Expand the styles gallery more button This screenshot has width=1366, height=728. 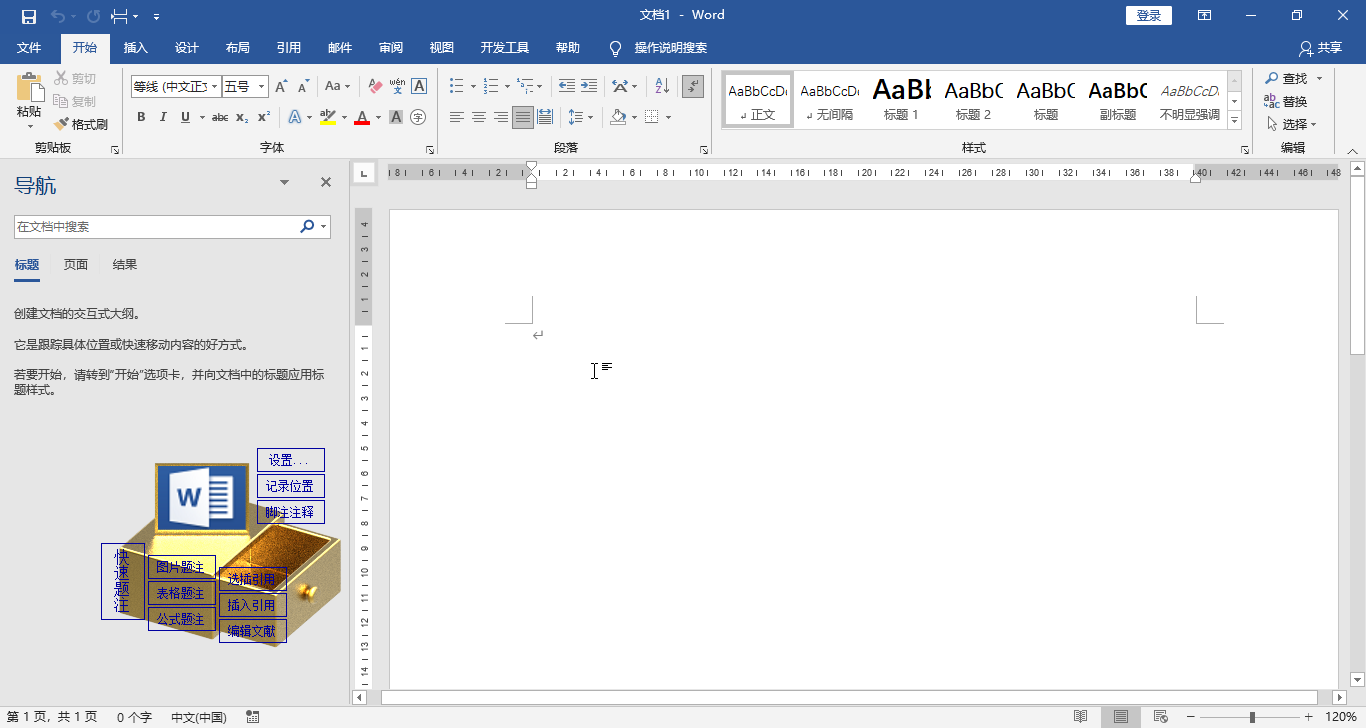click(1235, 121)
